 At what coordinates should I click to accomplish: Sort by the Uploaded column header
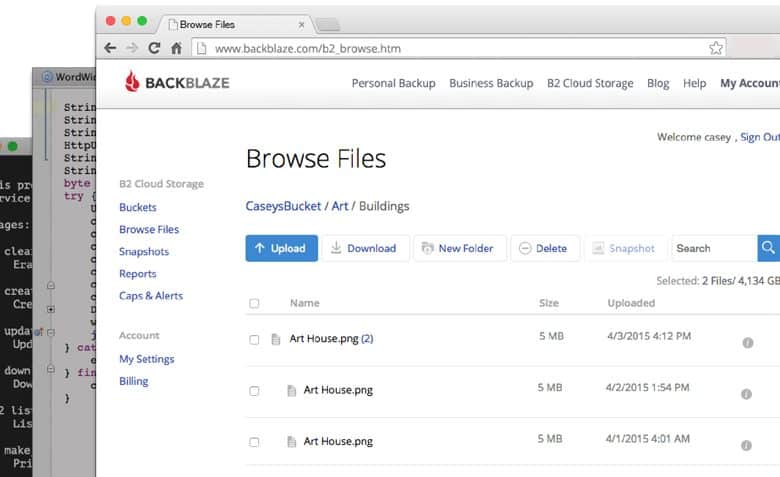631,303
